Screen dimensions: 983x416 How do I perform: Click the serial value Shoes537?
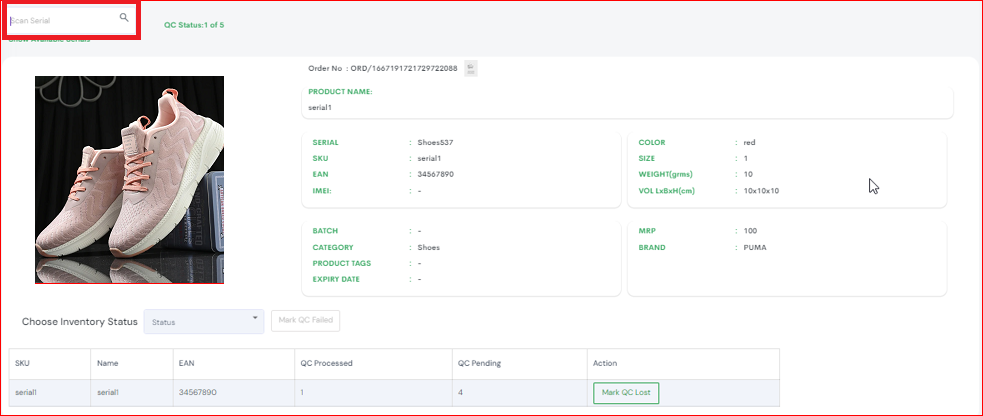coord(435,142)
